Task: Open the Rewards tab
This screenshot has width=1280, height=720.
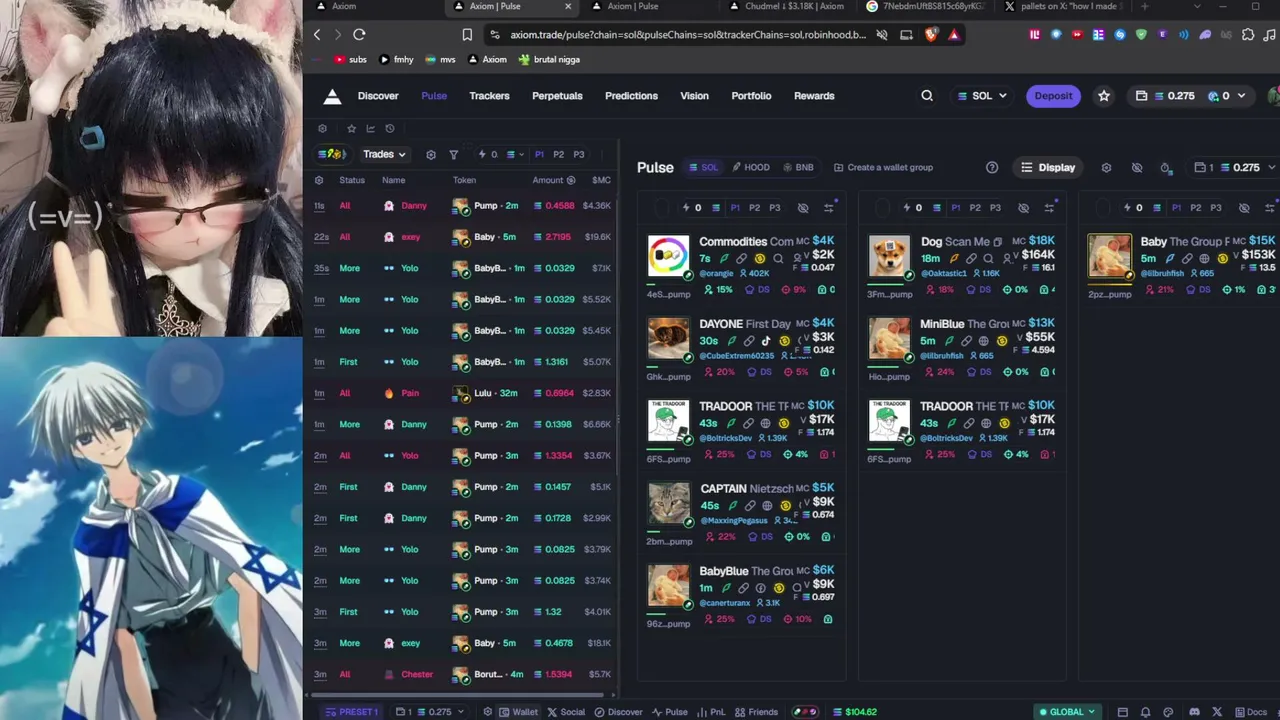Action: [x=814, y=96]
